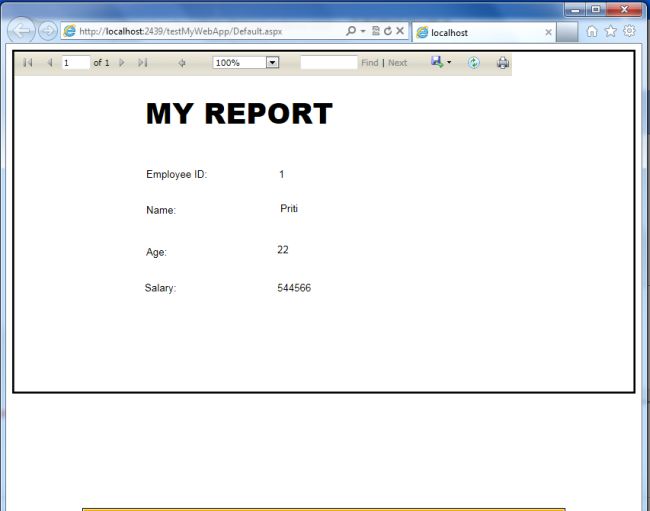Click the age value 22
Viewport: 650px width, 511px height.
pyautogui.click(x=283, y=250)
